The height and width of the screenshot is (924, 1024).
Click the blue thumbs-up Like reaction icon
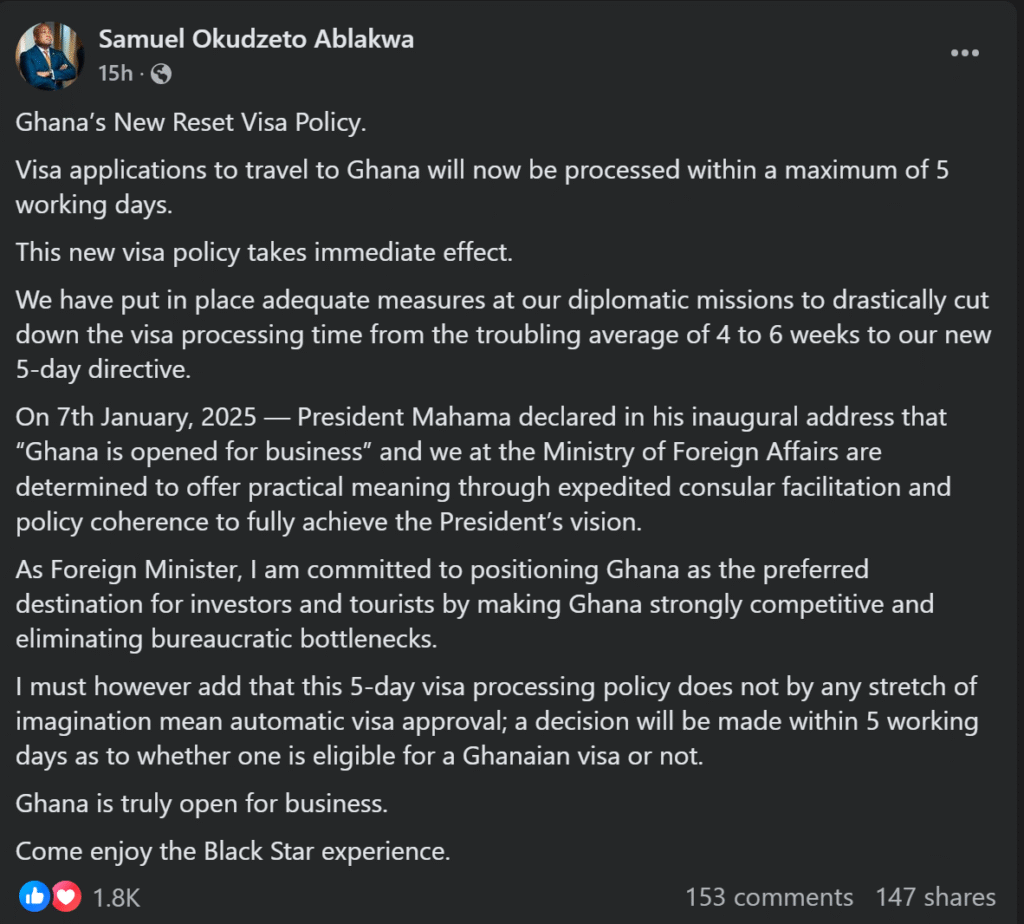pos(33,897)
